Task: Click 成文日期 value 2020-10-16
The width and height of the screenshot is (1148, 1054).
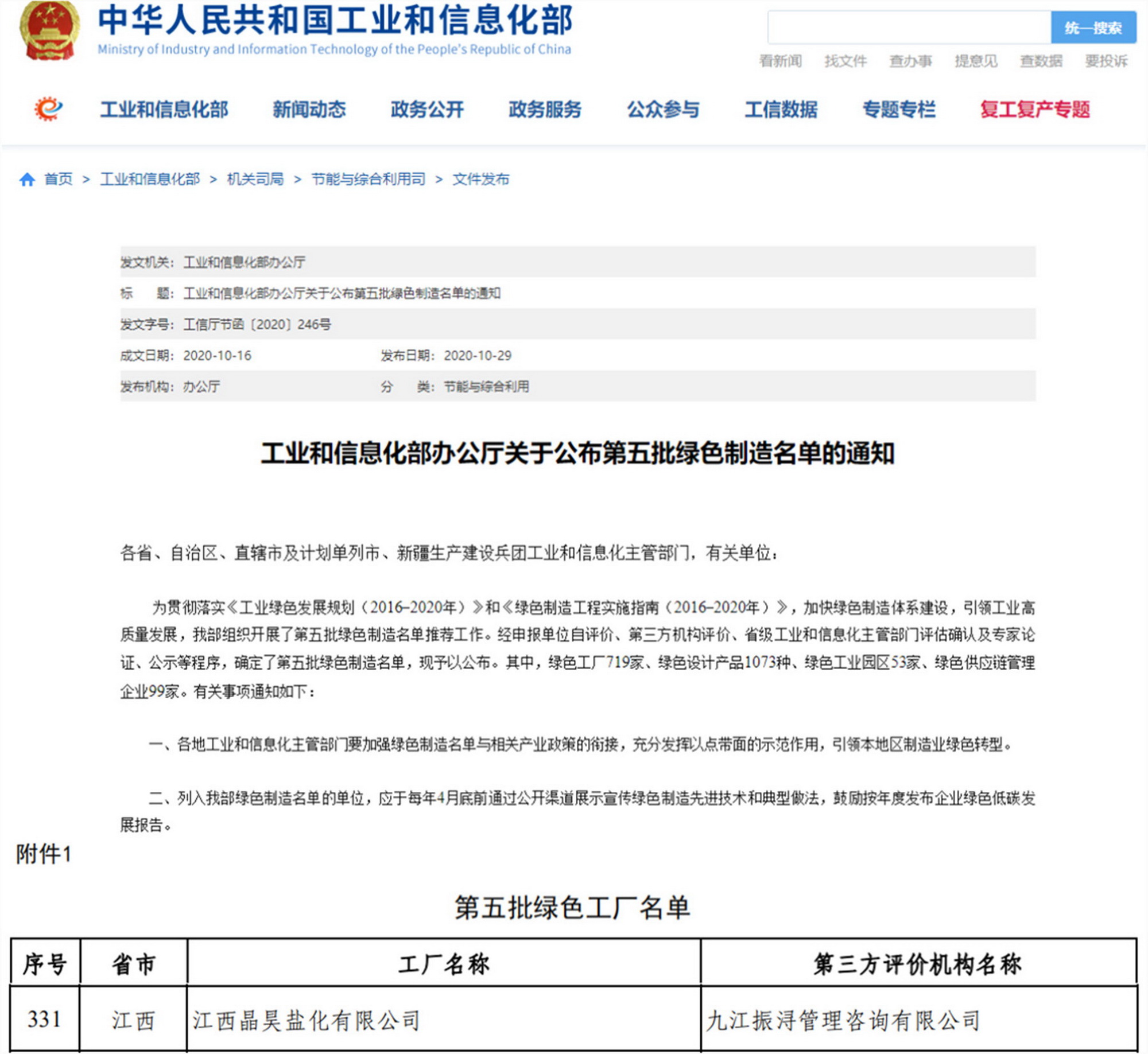Action: [217, 356]
